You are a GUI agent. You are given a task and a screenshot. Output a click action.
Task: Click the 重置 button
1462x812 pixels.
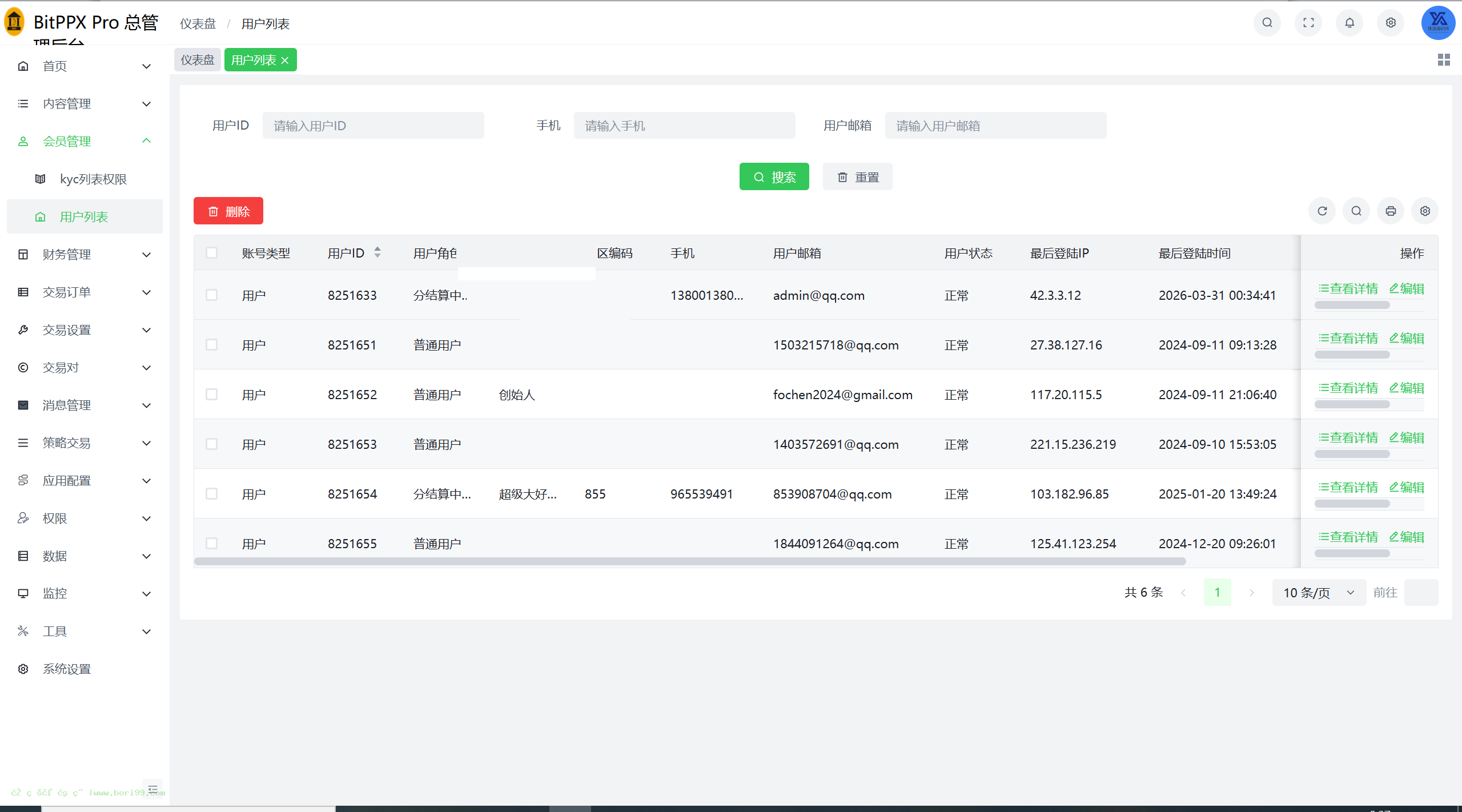[x=857, y=177]
